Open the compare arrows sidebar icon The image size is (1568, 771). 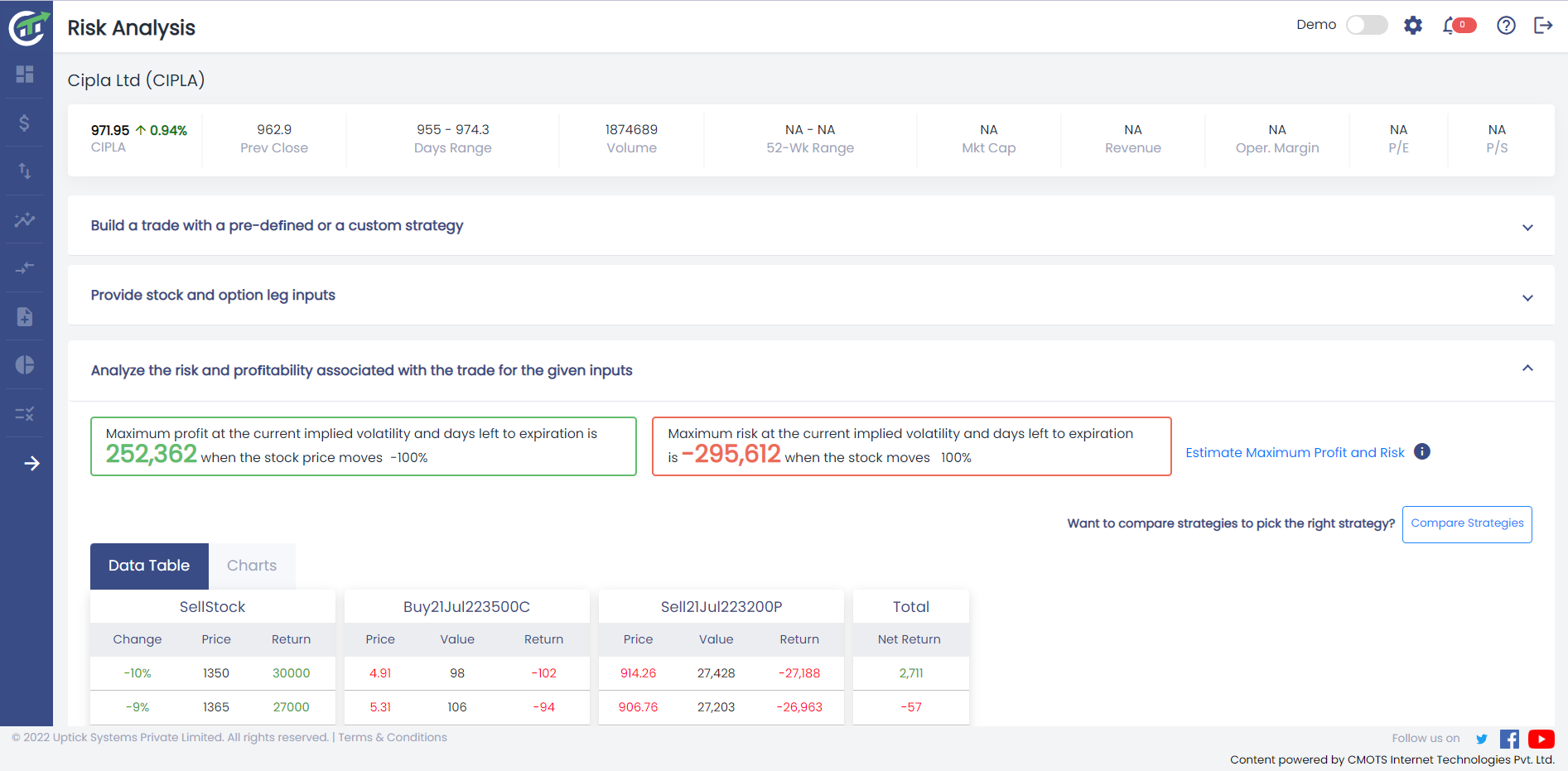click(x=25, y=267)
